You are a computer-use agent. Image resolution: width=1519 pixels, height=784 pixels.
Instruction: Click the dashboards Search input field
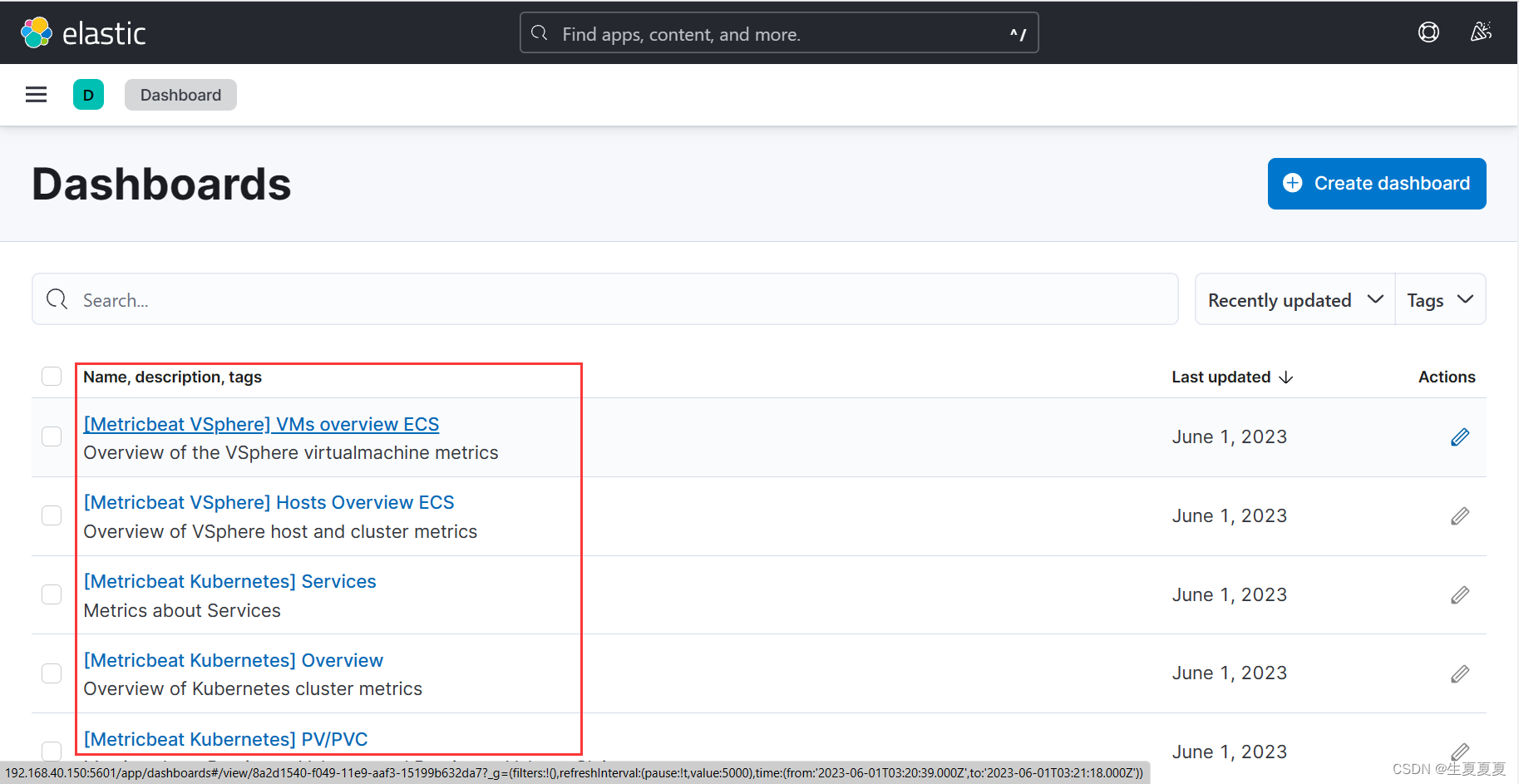(605, 299)
